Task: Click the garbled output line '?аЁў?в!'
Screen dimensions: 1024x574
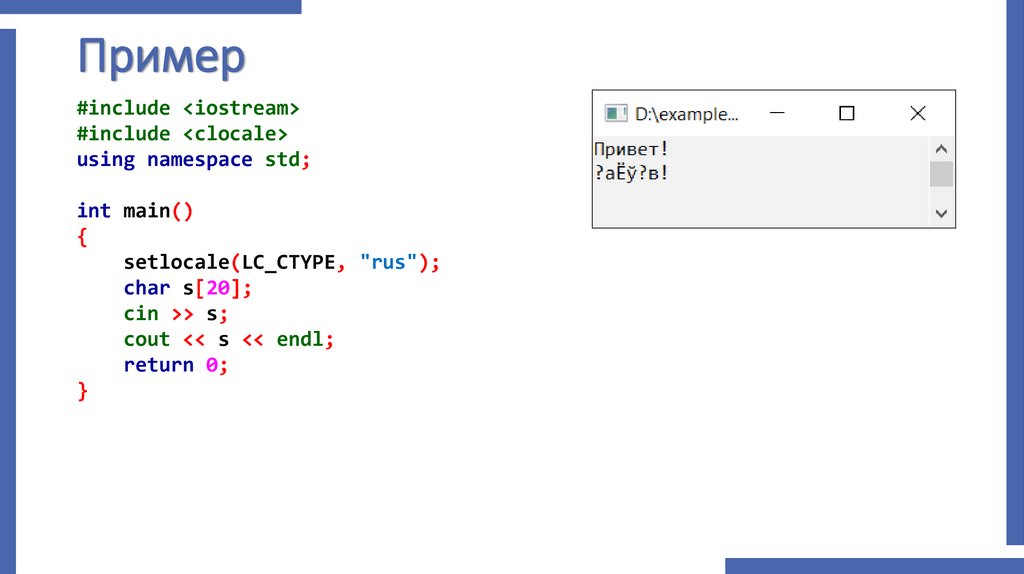Action: [x=631, y=173]
